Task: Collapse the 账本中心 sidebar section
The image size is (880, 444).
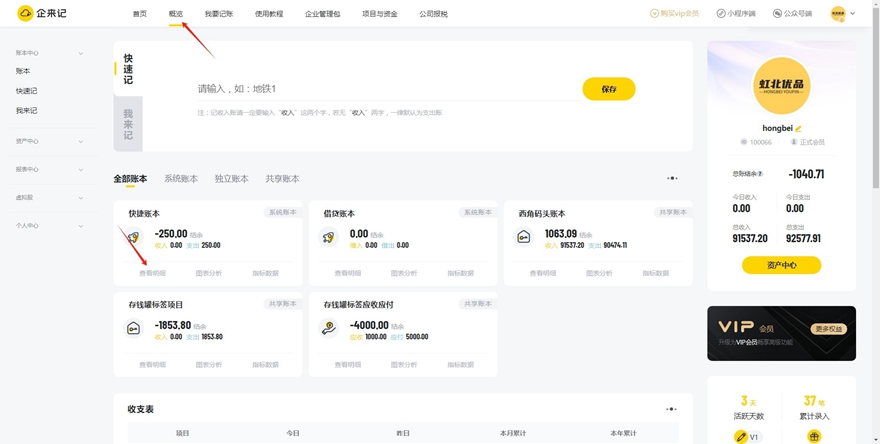Action: point(81,53)
